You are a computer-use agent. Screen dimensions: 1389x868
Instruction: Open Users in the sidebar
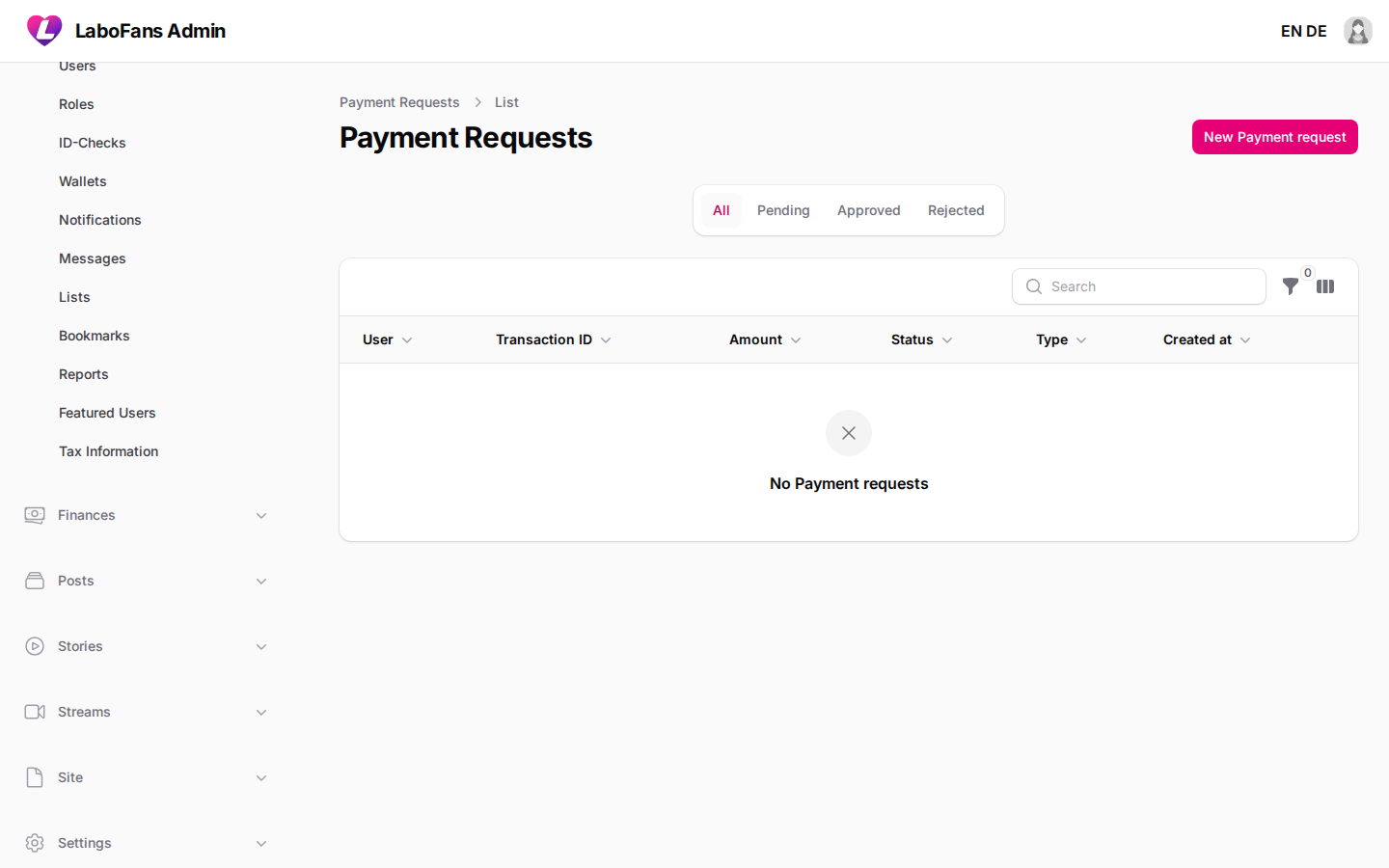pyautogui.click(x=77, y=66)
